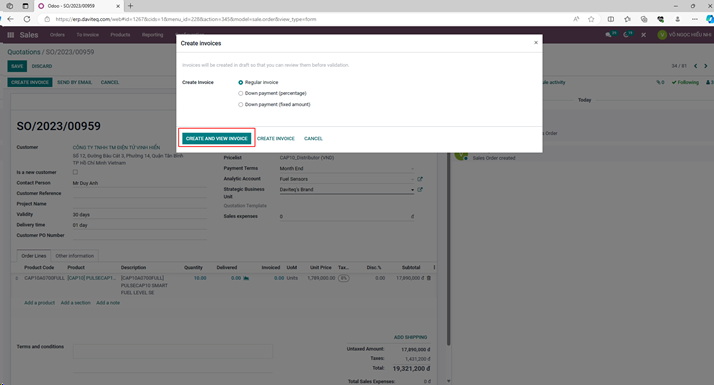Viewport: 714px width, 385px height.
Task: Open the Odoo apps grid menu icon
Action: [10, 35]
